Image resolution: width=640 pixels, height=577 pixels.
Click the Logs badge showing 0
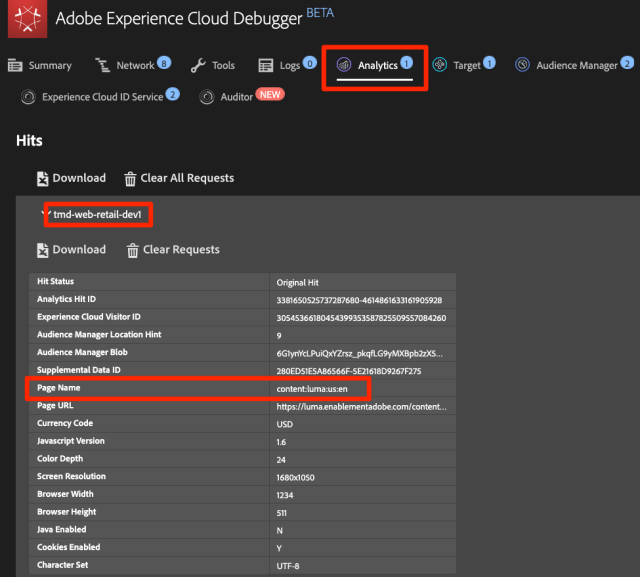point(310,63)
